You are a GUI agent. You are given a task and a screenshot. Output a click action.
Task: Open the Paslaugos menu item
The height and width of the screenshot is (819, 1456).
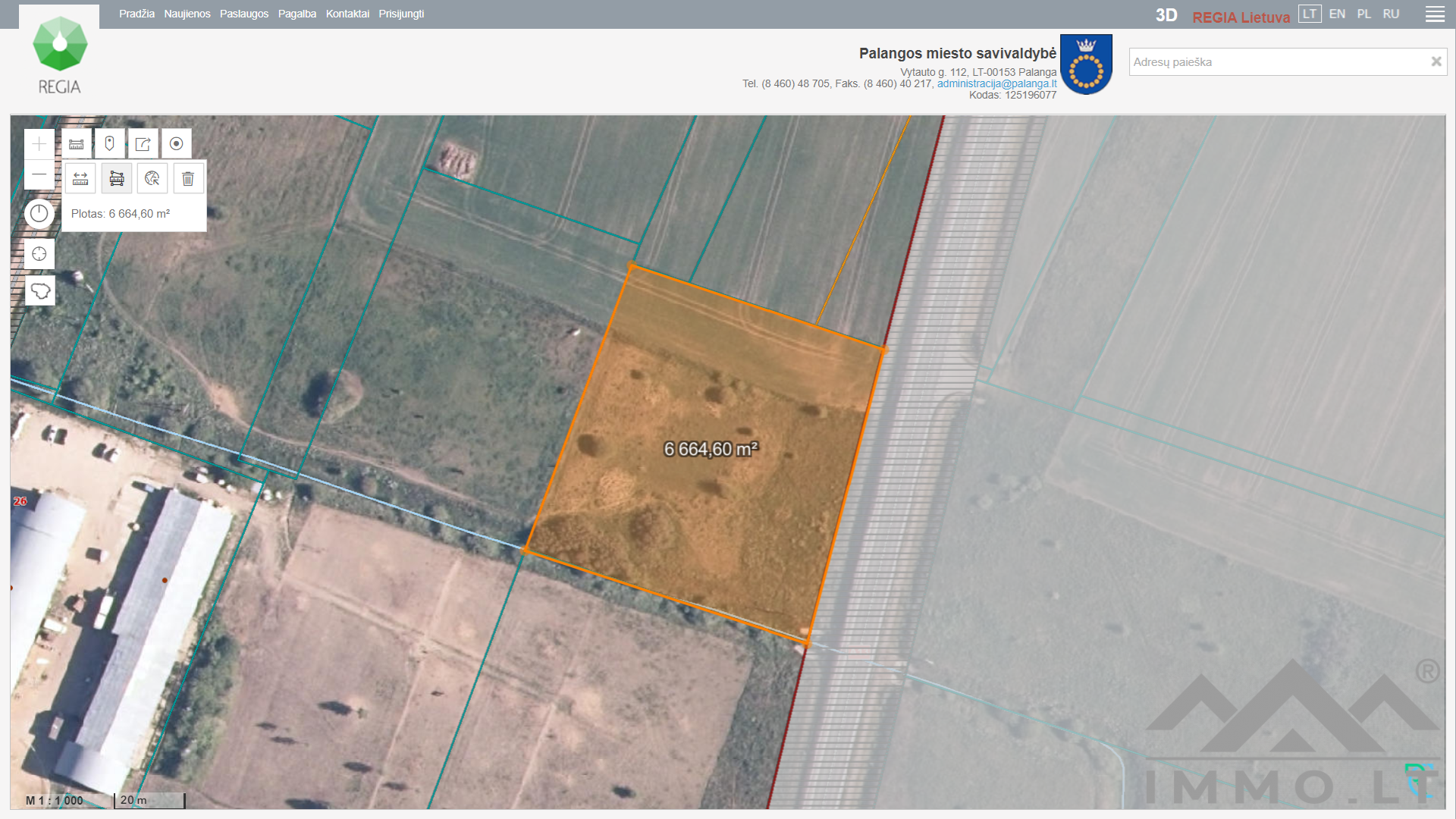click(x=244, y=14)
